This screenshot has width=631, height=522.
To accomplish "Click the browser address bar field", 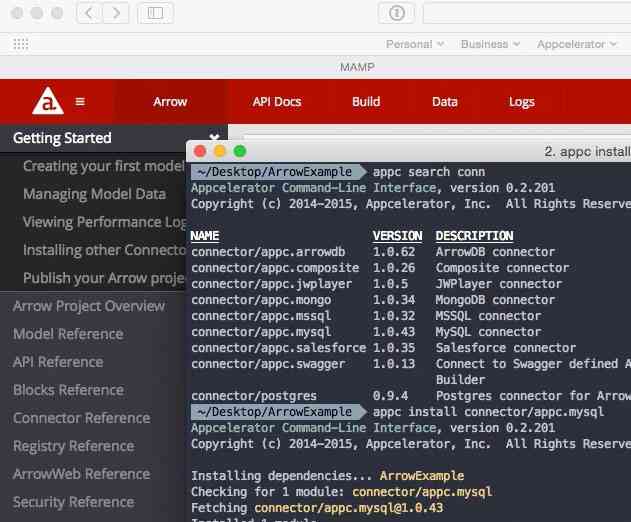I will click(x=527, y=13).
